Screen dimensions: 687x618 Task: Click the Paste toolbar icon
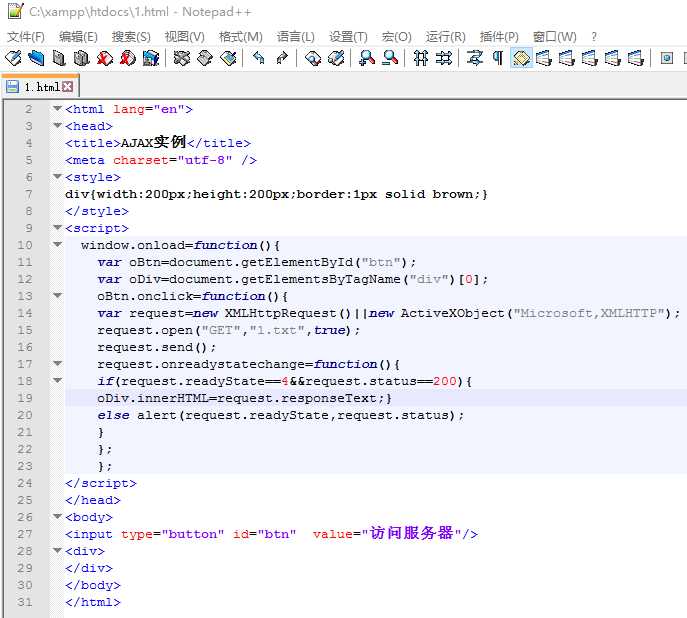click(x=228, y=58)
